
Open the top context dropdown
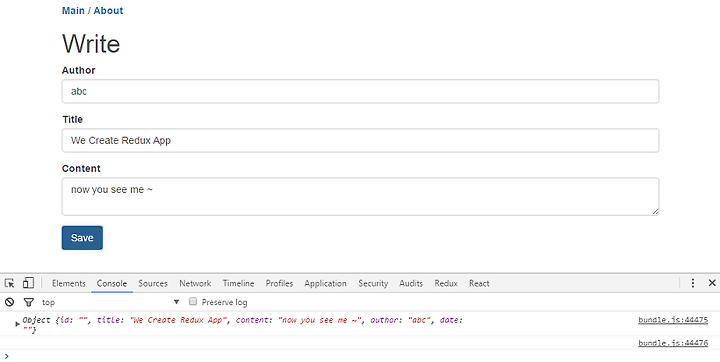[x=110, y=302]
